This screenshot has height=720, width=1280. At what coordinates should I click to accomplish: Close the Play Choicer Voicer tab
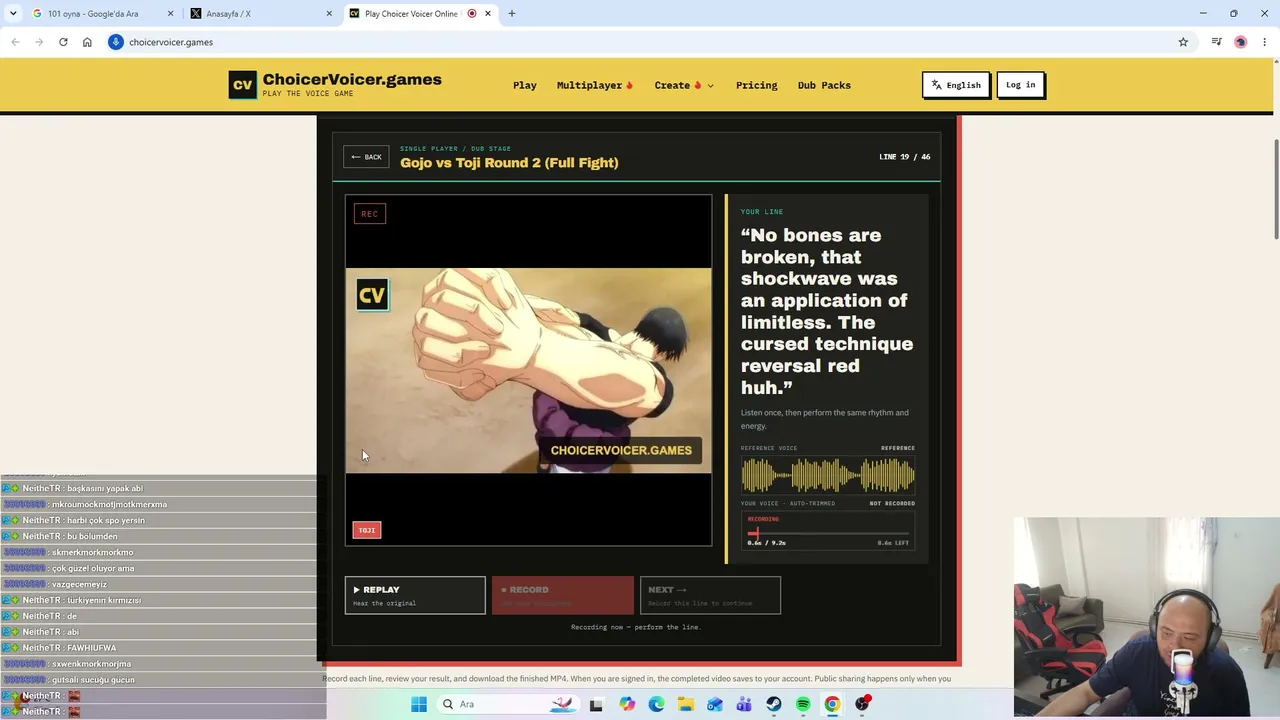click(488, 13)
